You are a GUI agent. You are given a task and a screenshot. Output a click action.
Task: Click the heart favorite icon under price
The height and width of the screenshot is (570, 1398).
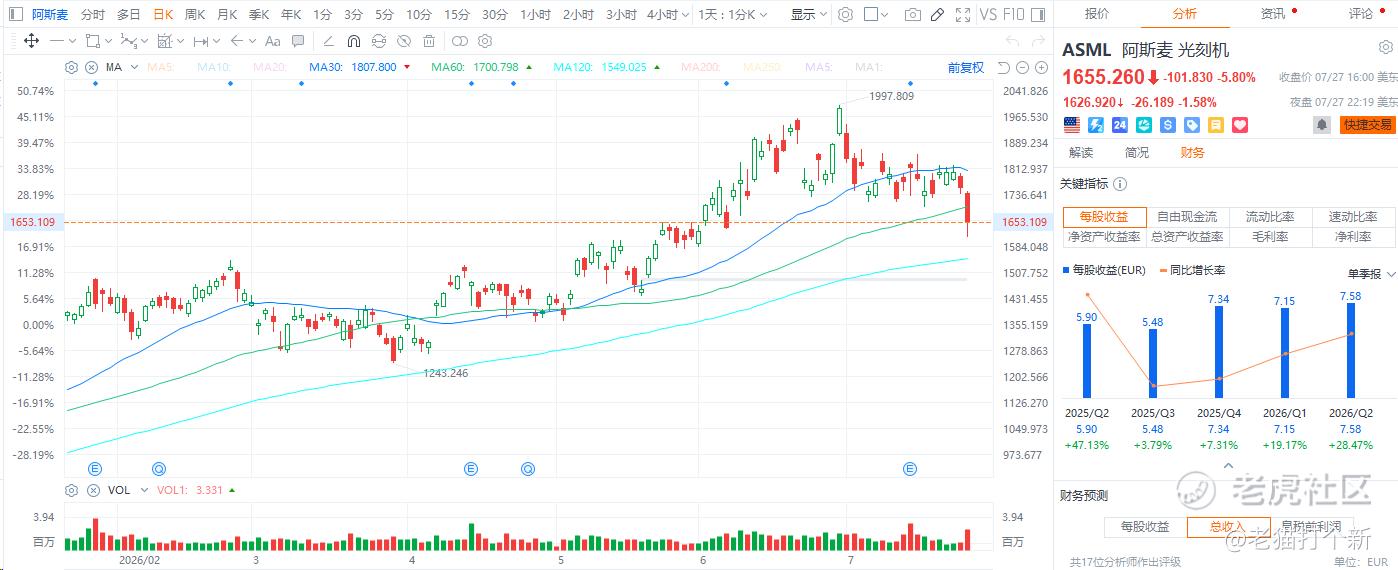tap(1240, 125)
